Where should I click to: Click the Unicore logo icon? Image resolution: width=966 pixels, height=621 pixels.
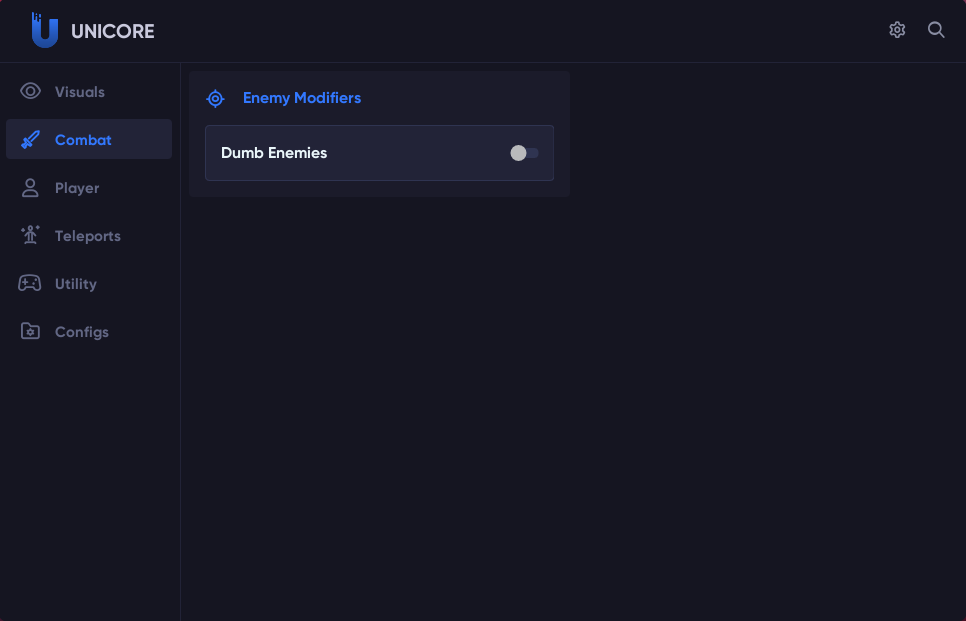(x=44, y=30)
